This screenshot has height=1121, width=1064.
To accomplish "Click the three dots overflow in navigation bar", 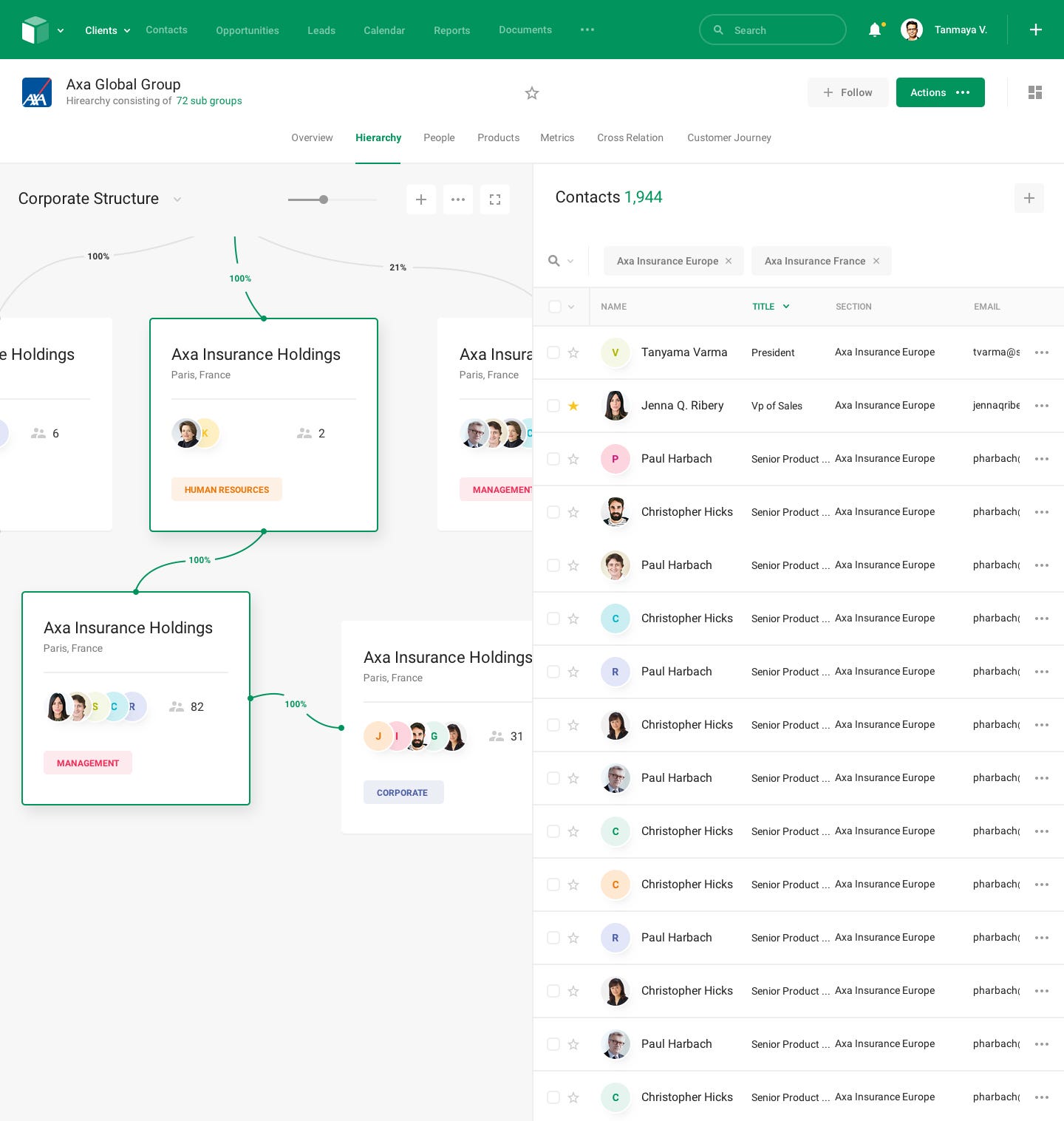I will coord(587,30).
